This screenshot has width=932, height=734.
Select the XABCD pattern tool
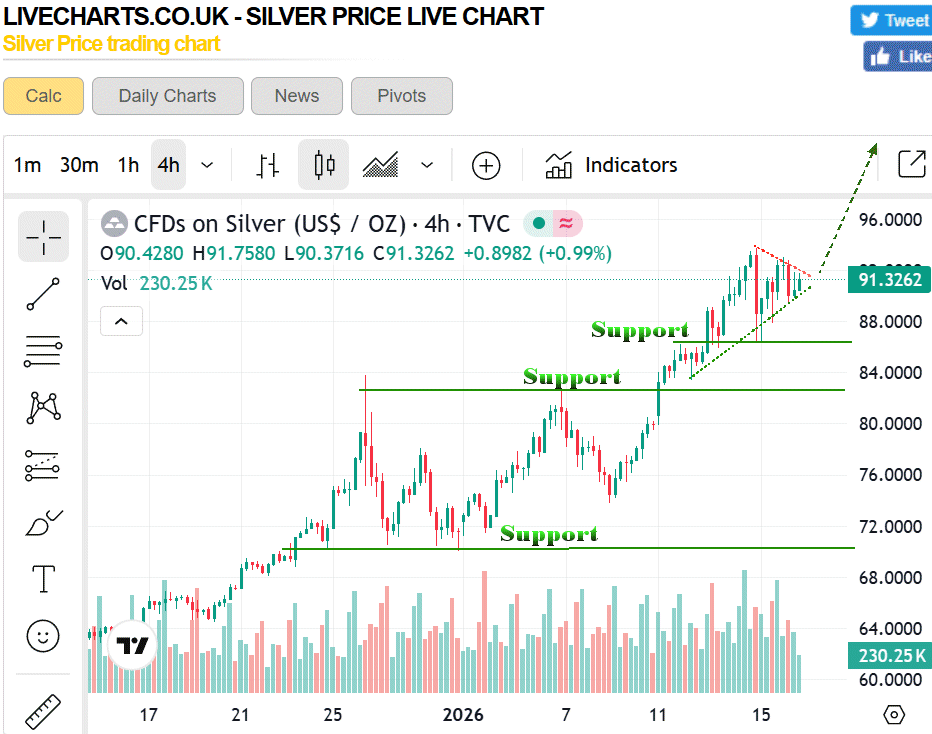click(x=43, y=407)
